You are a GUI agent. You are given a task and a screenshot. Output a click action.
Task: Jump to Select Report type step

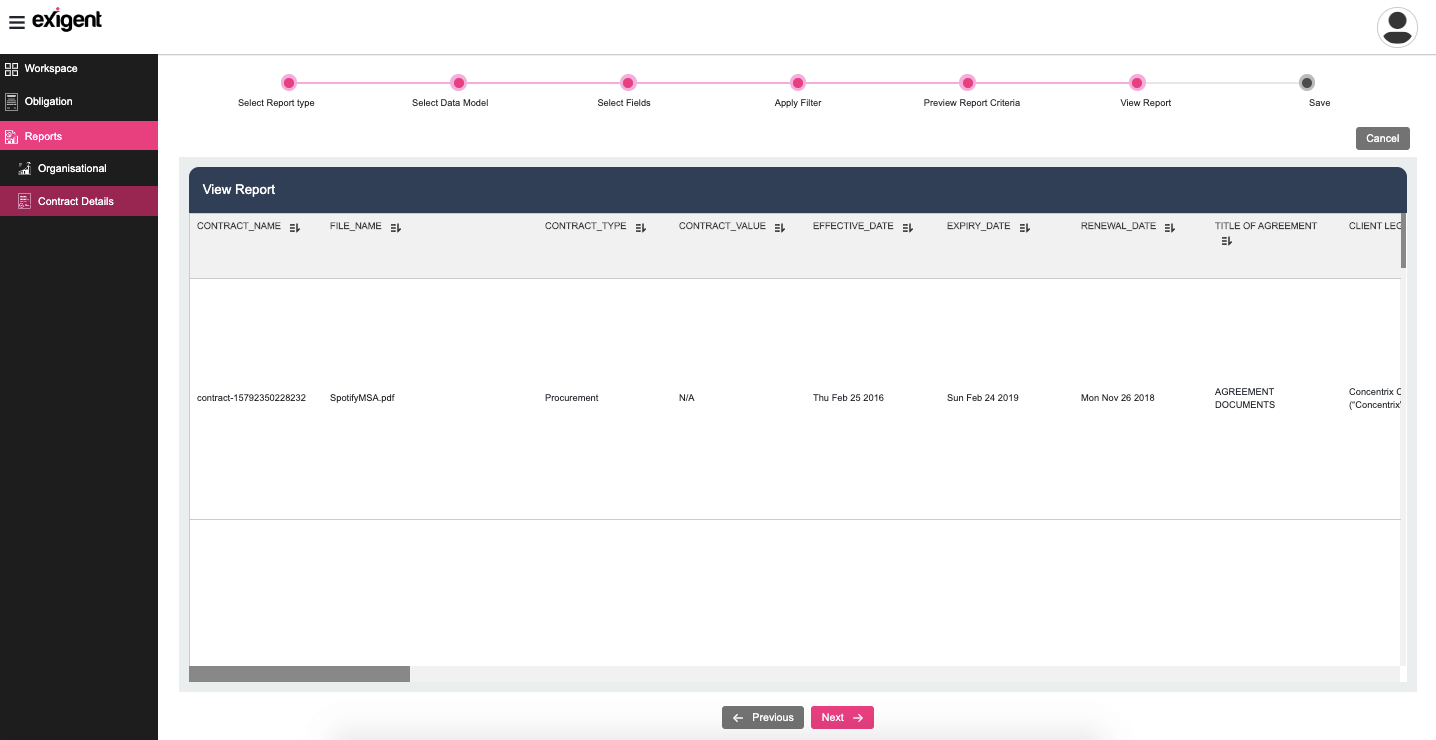pyautogui.click(x=289, y=83)
